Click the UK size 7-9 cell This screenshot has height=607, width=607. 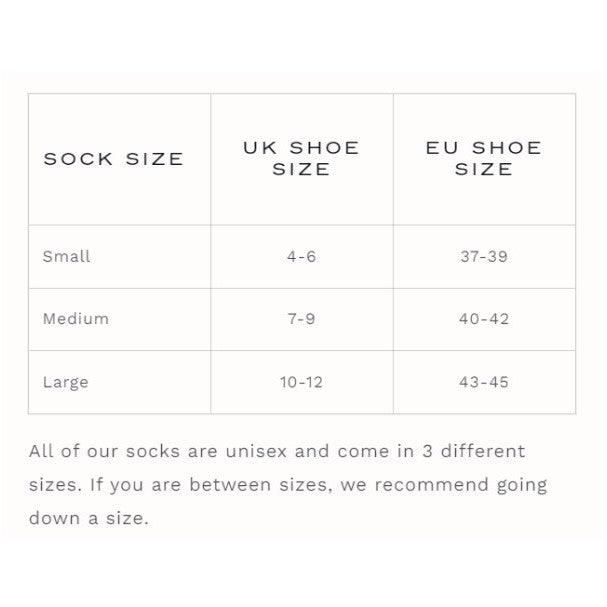pyautogui.click(x=301, y=319)
